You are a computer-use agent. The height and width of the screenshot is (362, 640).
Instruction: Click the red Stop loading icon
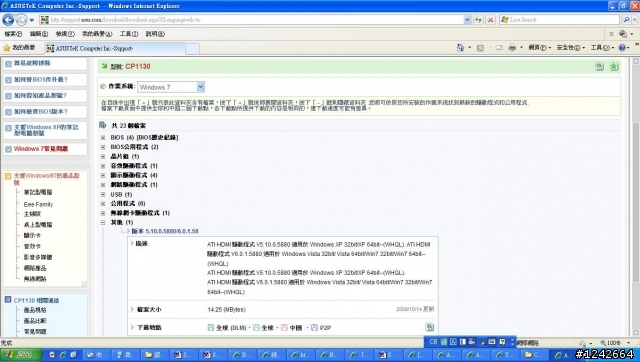tap(491, 20)
